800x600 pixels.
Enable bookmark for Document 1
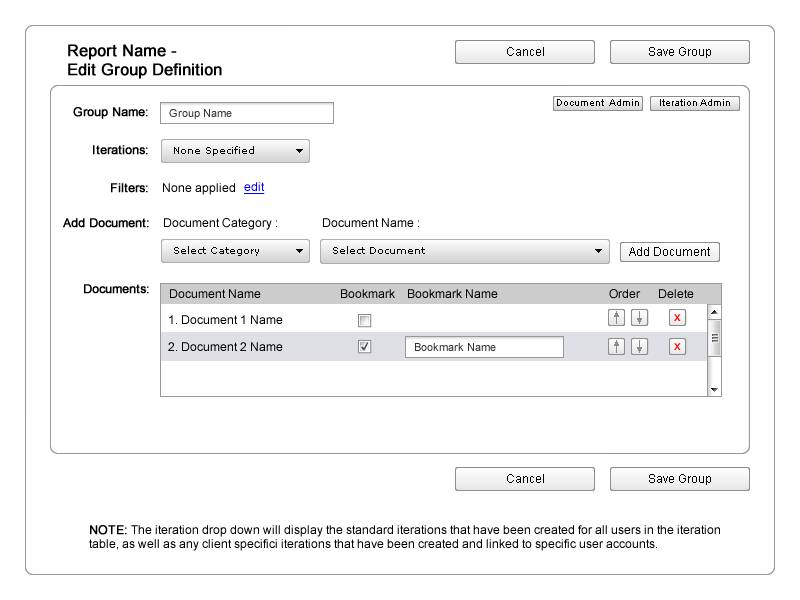[x=365, y=320]
